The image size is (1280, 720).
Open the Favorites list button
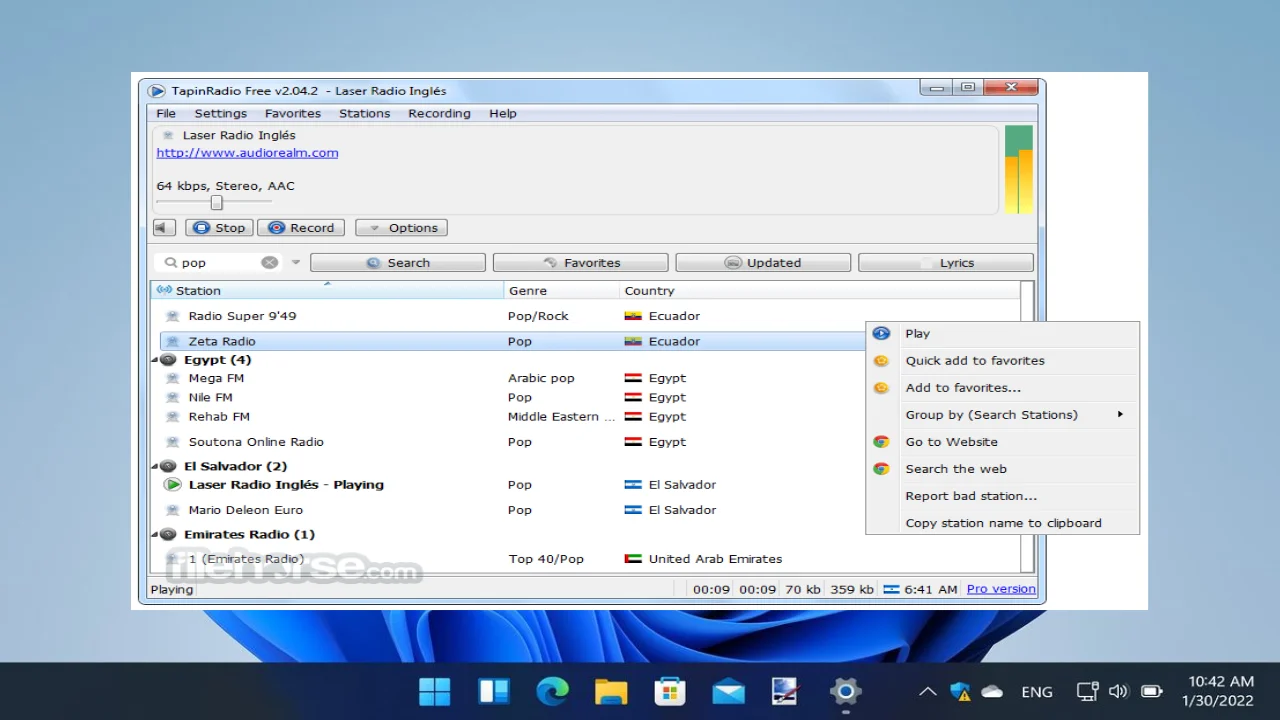click(x=581, y=263)
